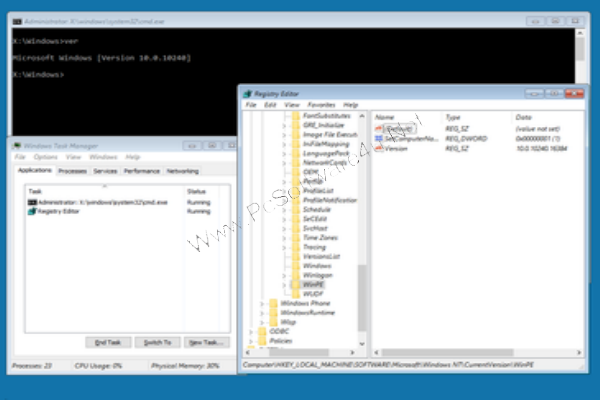Click the registry tree scroll-down arrow

click(362, 344)
